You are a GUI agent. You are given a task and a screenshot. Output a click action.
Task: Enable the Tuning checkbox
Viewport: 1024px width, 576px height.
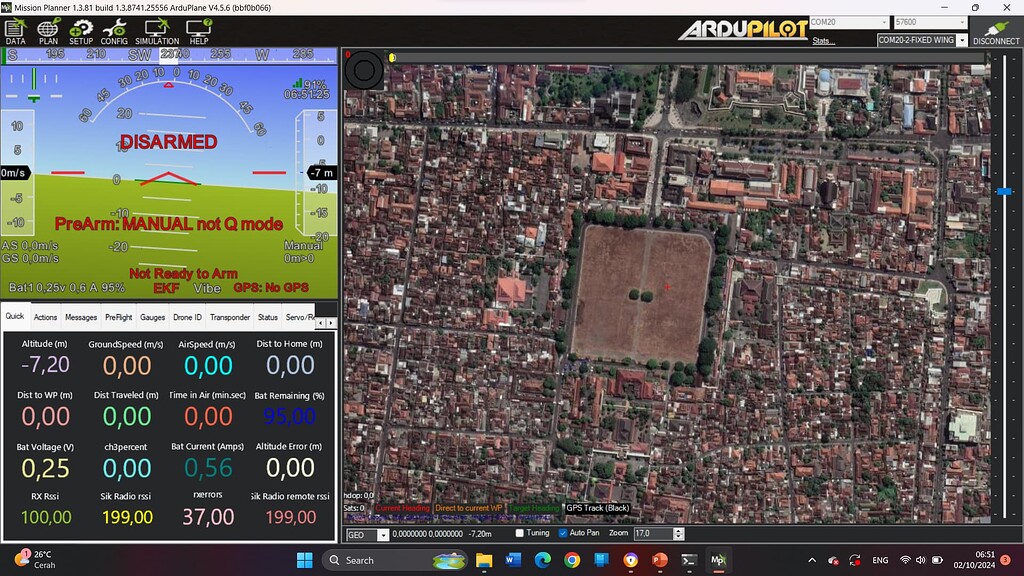(x=521, y=533)
